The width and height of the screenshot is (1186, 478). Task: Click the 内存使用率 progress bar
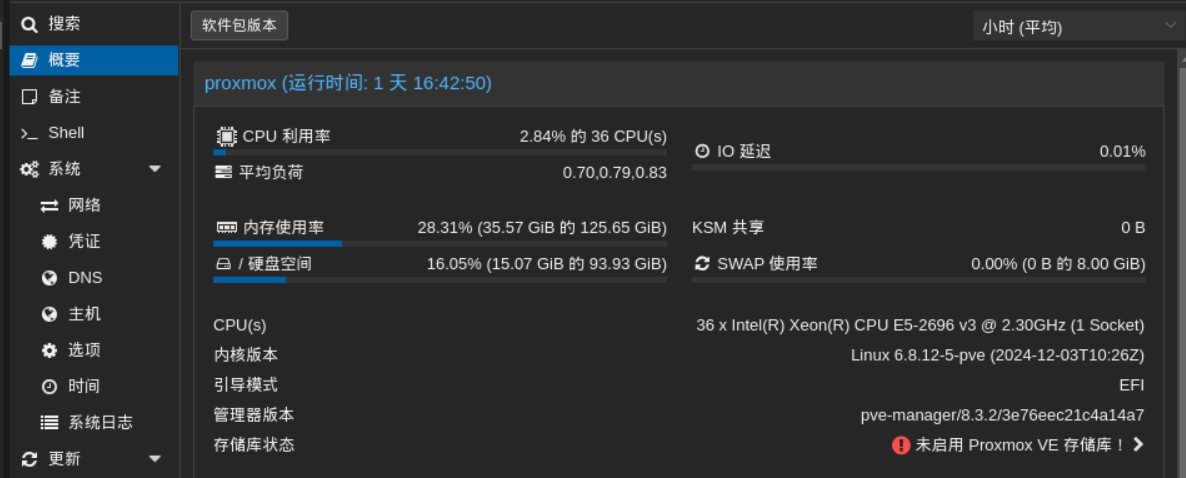439,244
